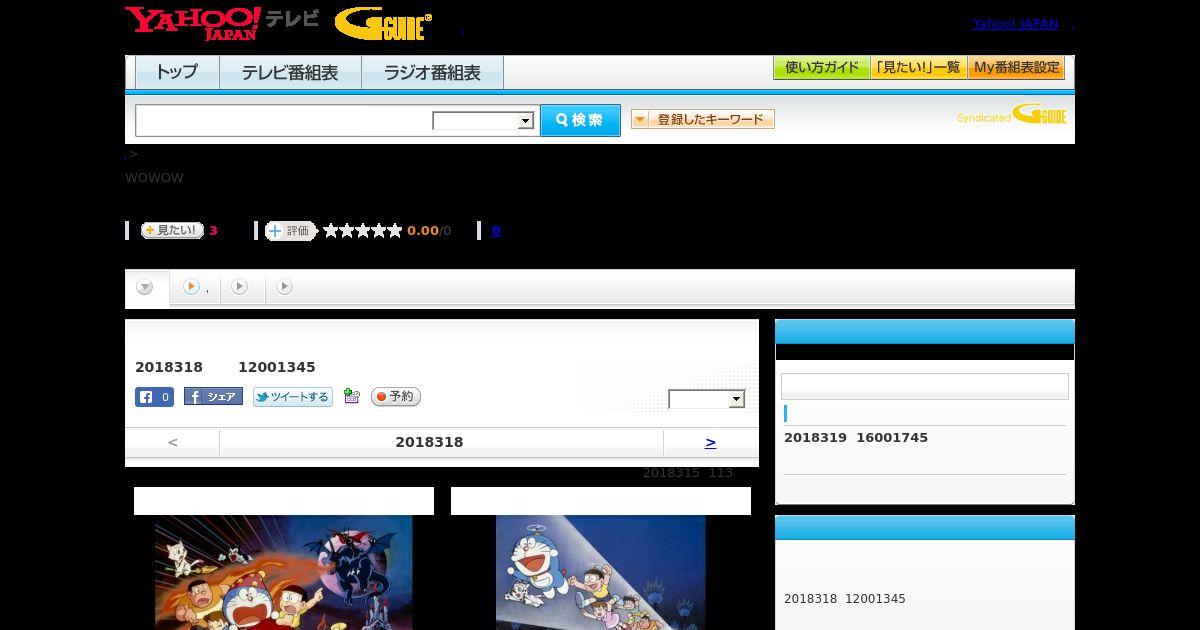Click the Yahoo! Japan テレビ logo
Screen dimensions: 1200x630
[x=222, y=23]
